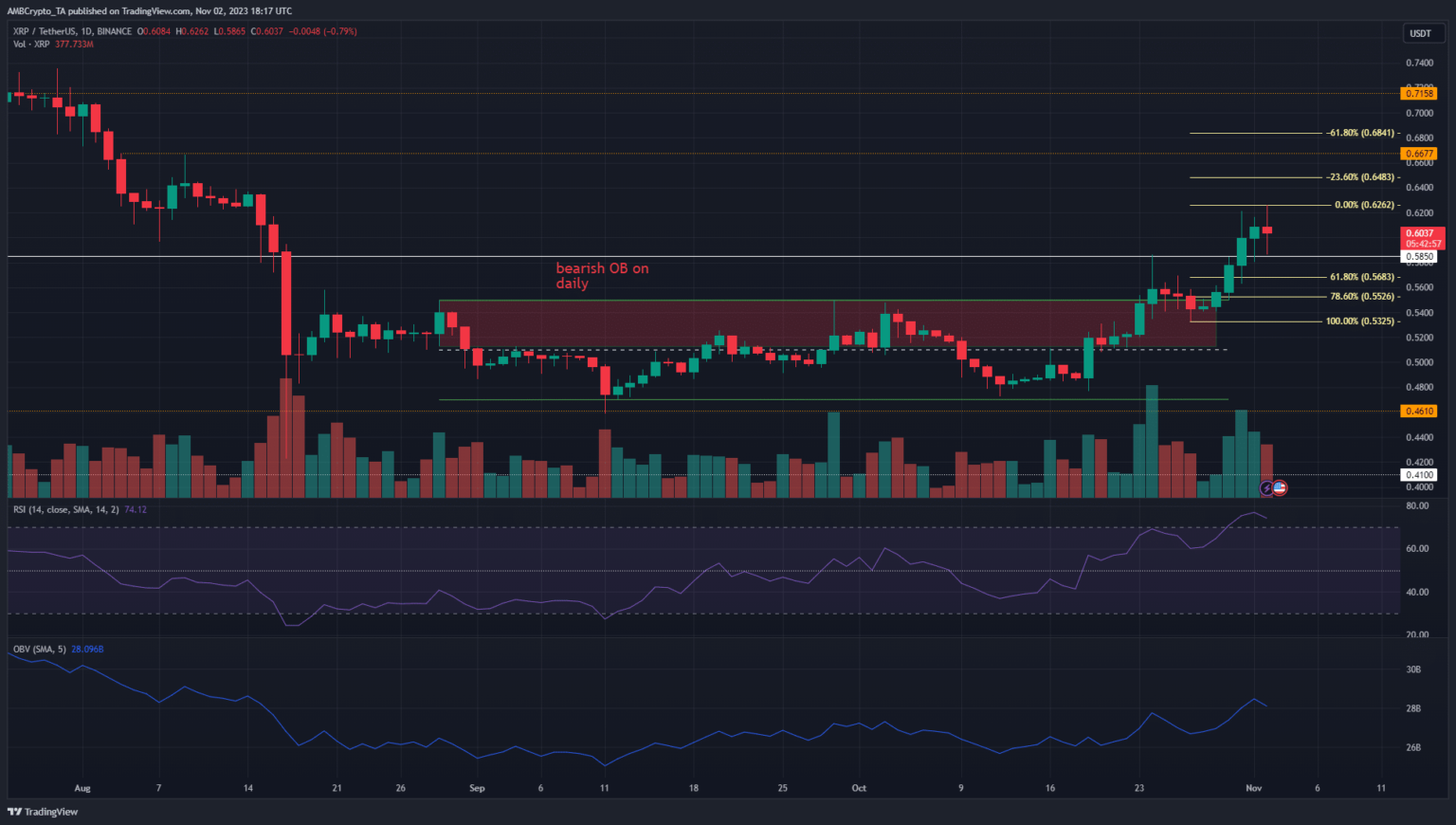Select the 61.80% (0.5683) Fibonacci level
The image size is (1456, 825).
click(x=1361, y=277)
